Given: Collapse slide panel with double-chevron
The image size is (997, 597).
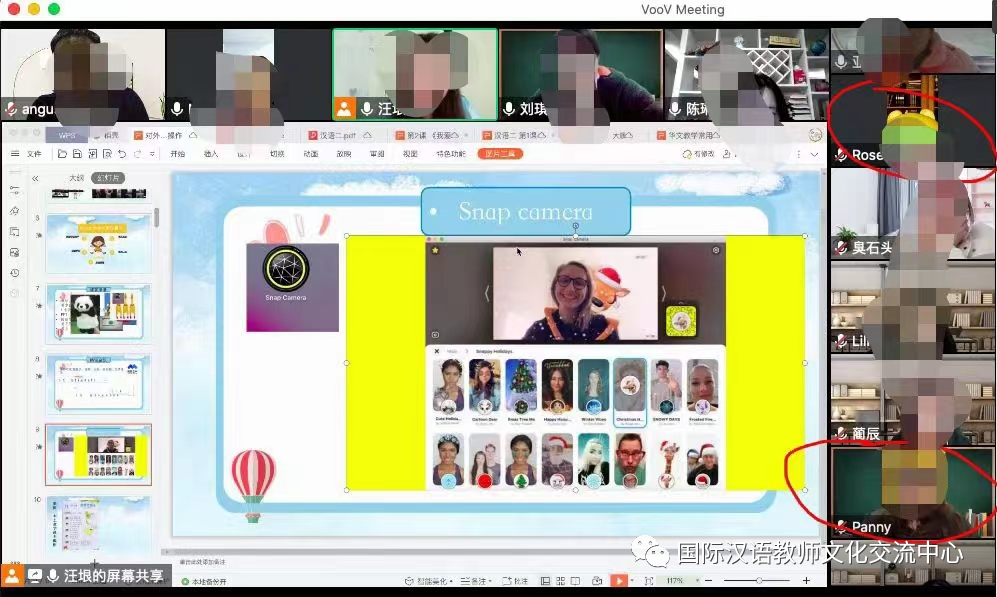Looking at the screenshot, I should (x=36, y=179).
